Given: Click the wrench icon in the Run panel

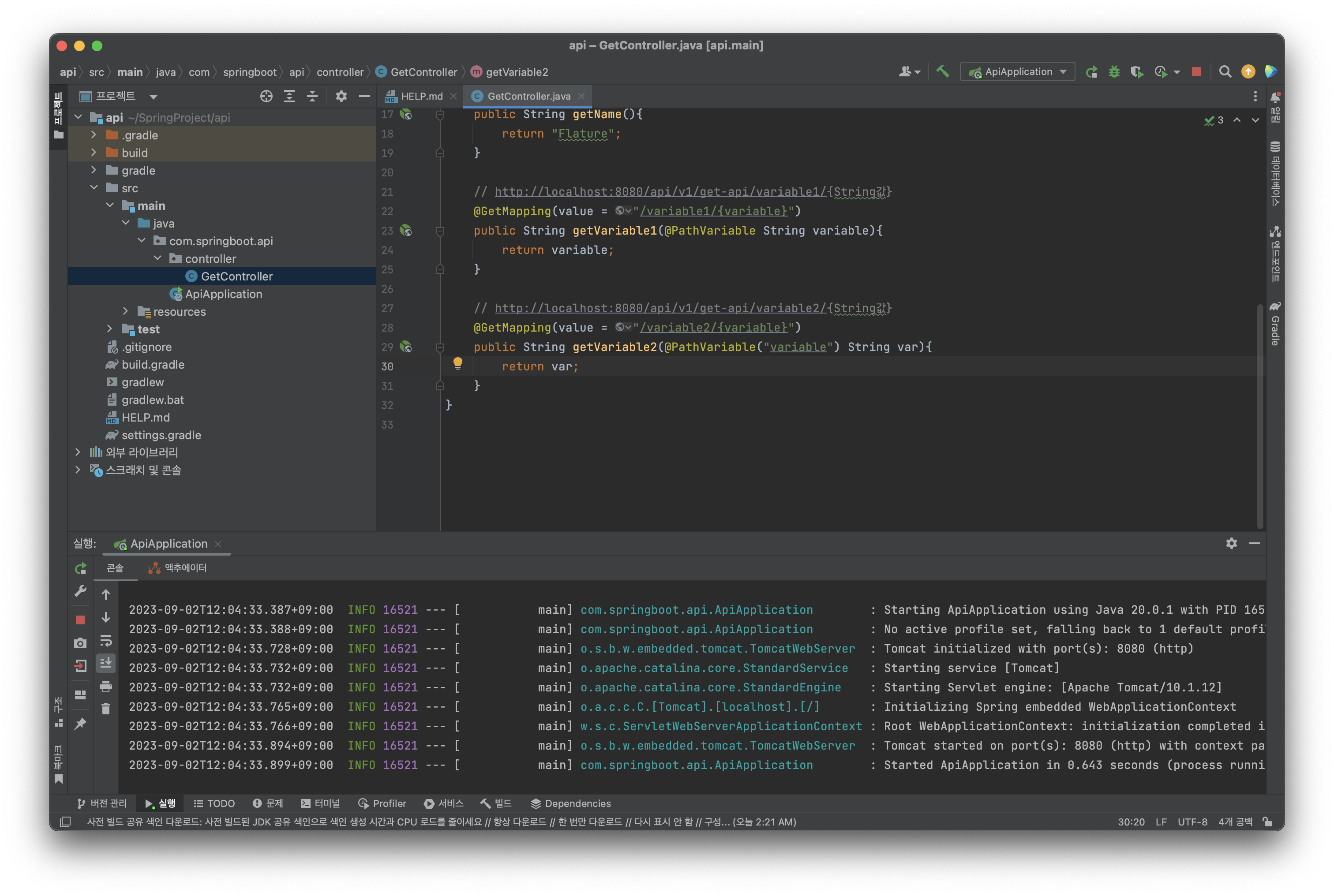Looking at the screenshot, I should click(x=81, y=591).
